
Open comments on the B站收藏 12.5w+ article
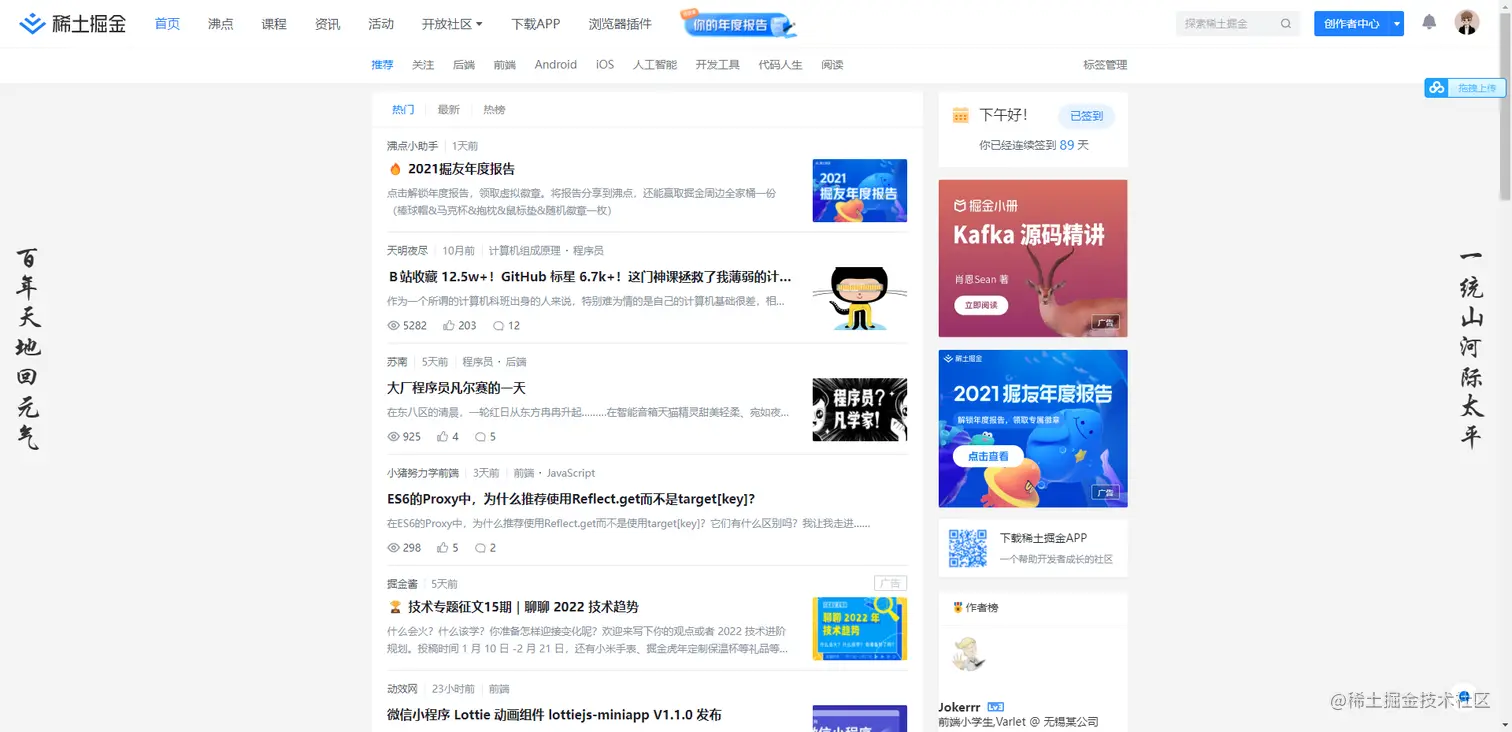[499, 325]
